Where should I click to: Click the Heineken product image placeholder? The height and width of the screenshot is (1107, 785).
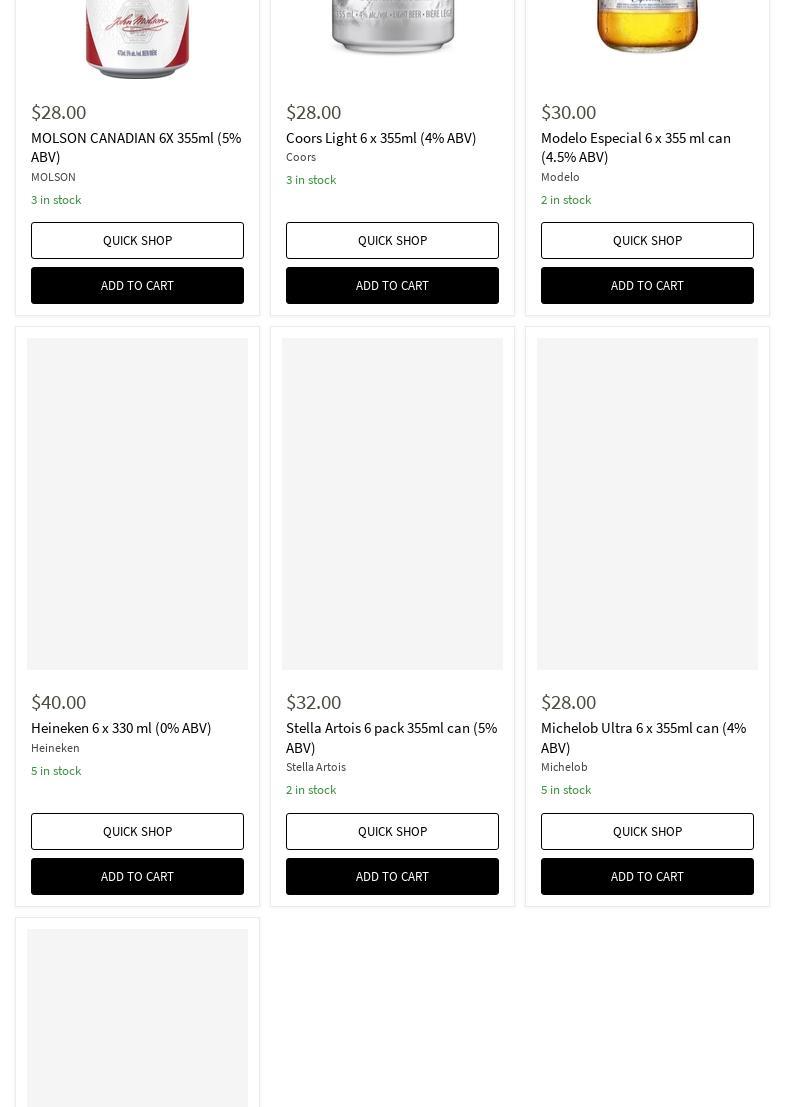(137, 504)
